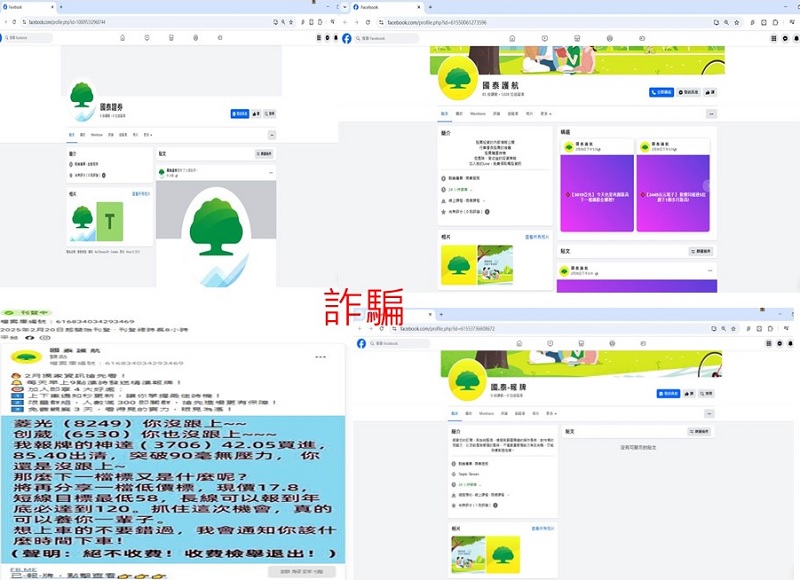
Task: Reload the page in 國.泰-報牌 browser window
Action: point(382,329)
